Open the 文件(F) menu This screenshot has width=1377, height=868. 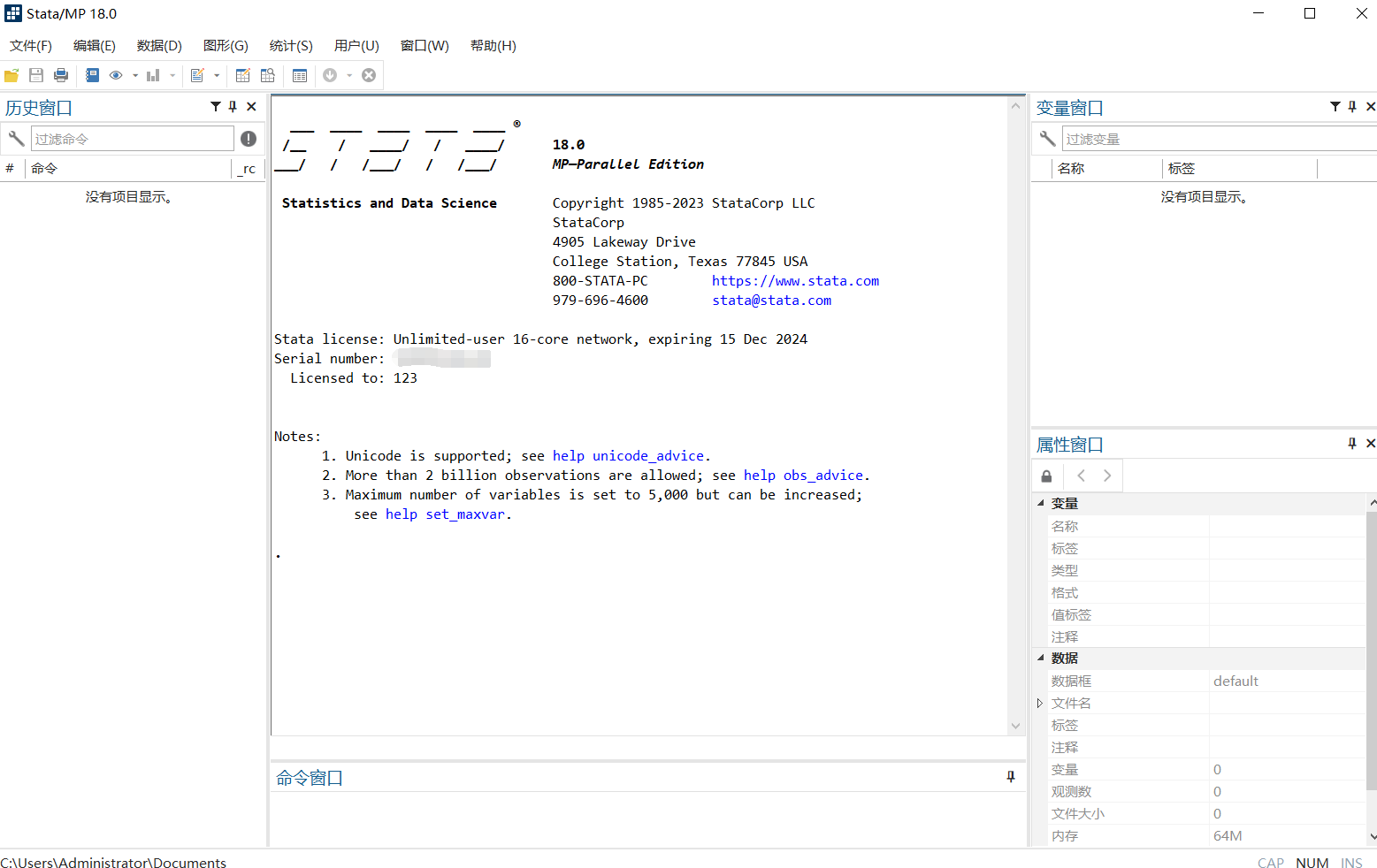[31, 46]
